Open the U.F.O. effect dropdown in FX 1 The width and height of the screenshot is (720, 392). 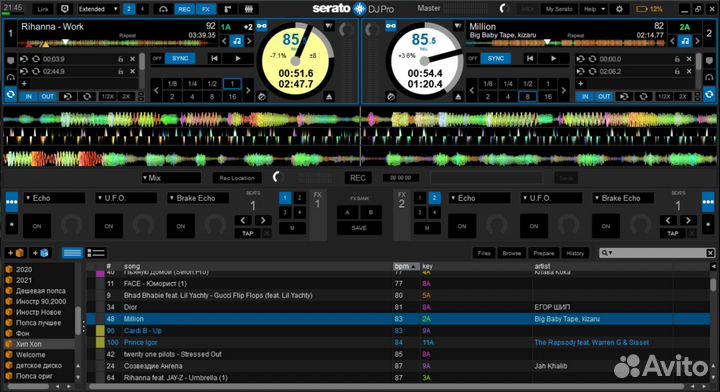126,198
